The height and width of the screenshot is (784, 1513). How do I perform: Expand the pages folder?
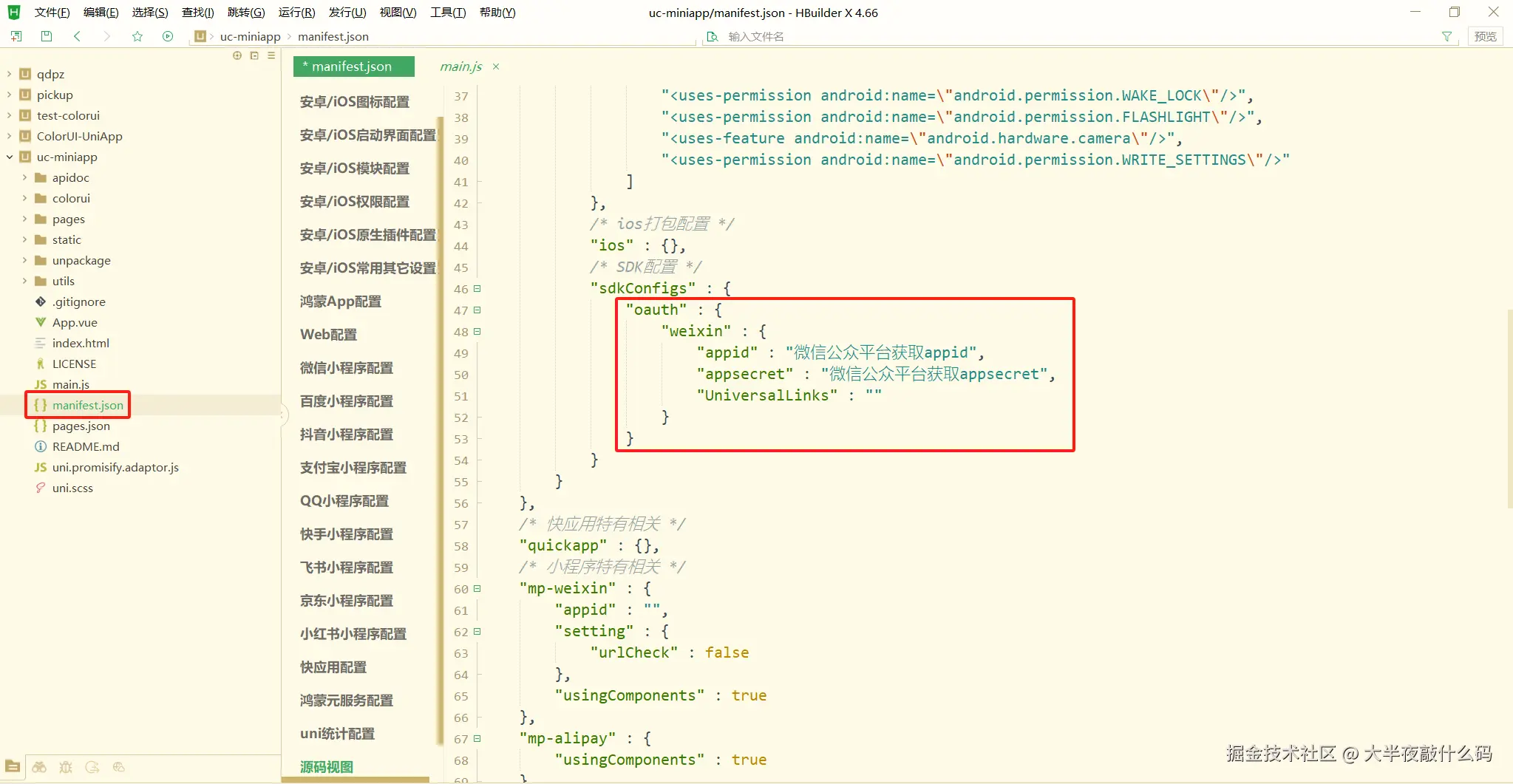(x=24, y=219)
